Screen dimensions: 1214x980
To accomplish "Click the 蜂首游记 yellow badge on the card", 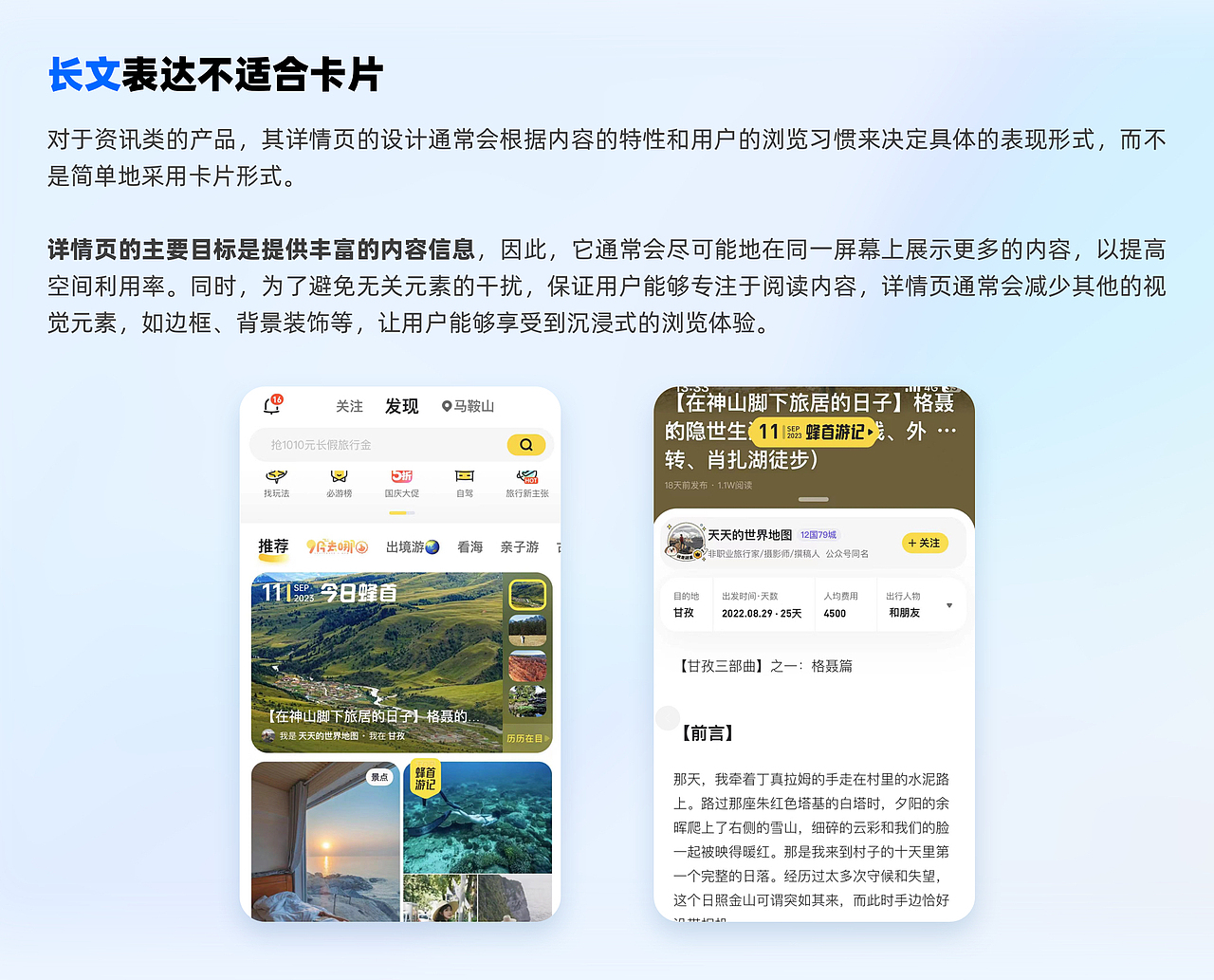I will coord(425,778).
